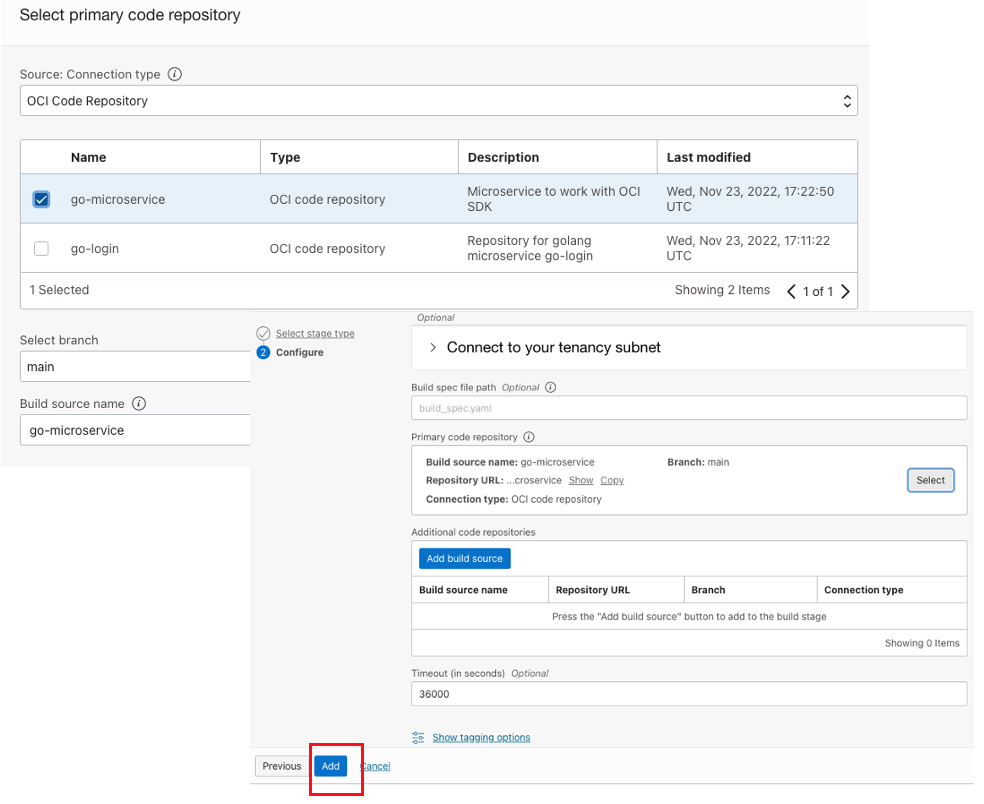The image size is (984, 804).
Task: Show the full repository URL
Action: [580, 480]
